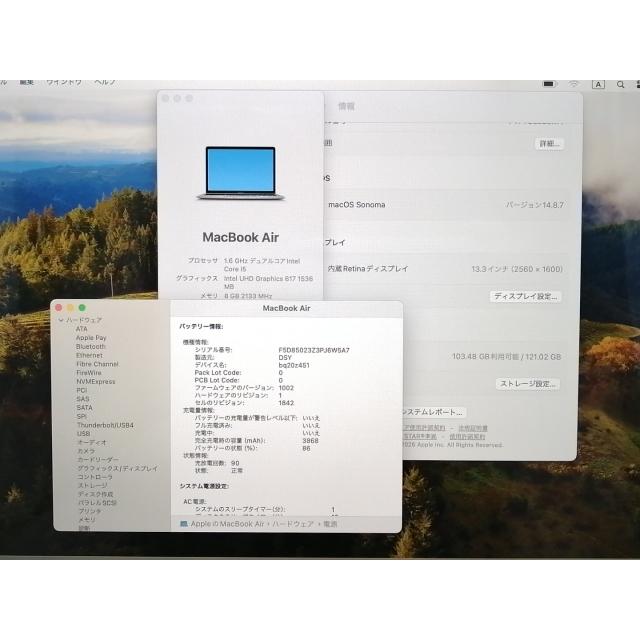Select Thunderbolt/USB4 in the sidebar
The image size is (640, 640).
click(105, 425)
